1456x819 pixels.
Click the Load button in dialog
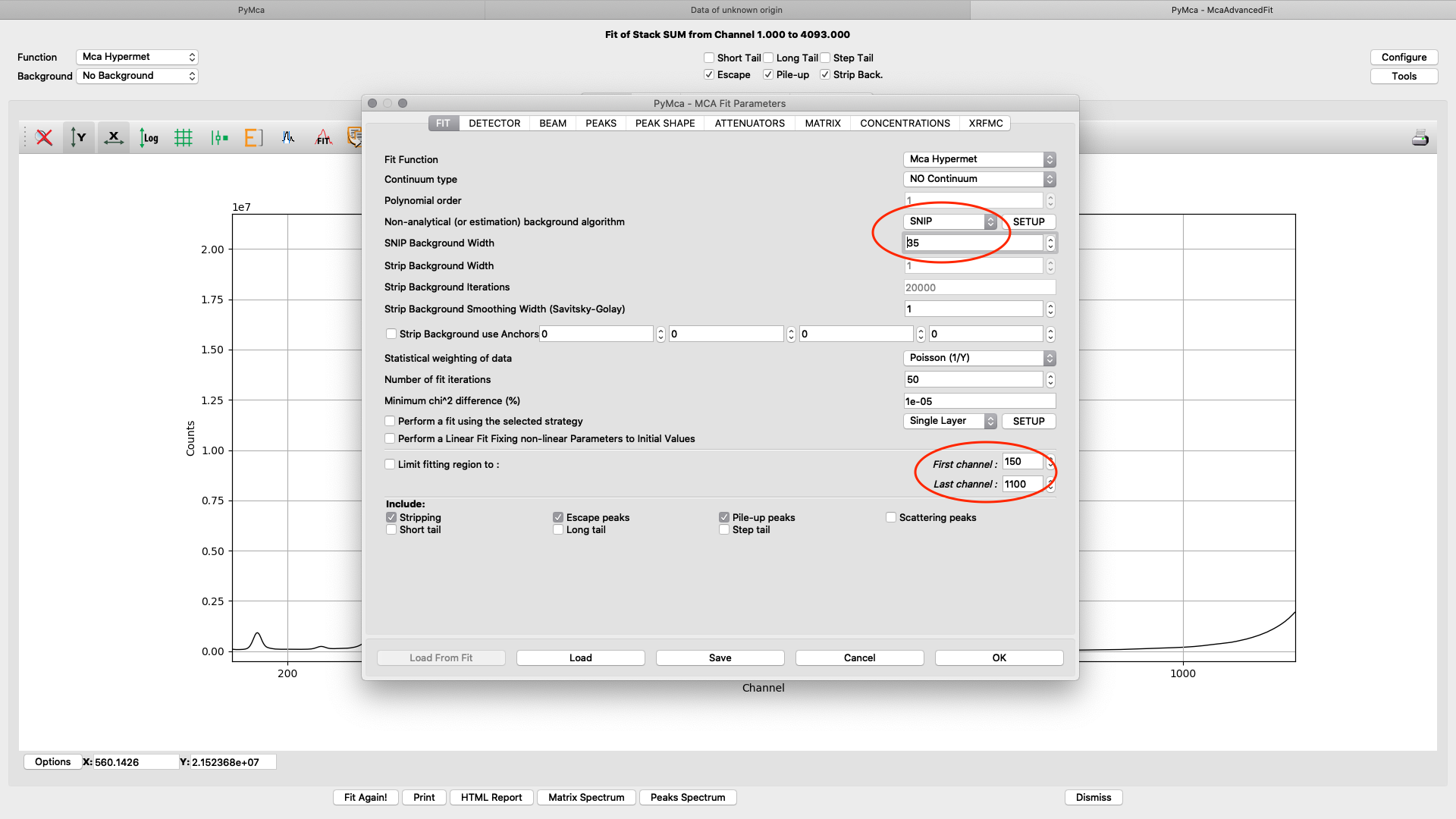(581, 657)
